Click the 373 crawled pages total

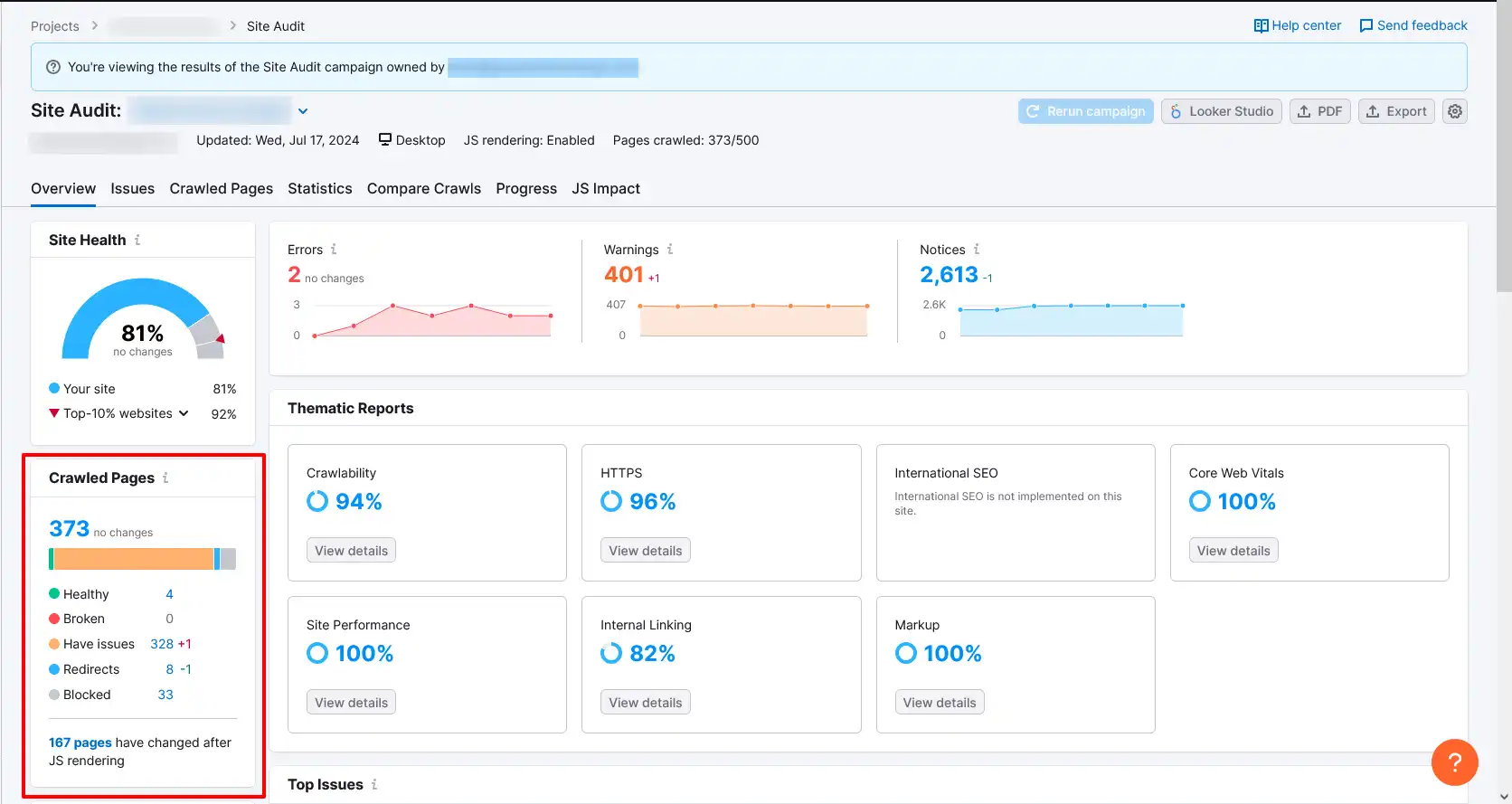pyautogui.click(x=69, y=528)
